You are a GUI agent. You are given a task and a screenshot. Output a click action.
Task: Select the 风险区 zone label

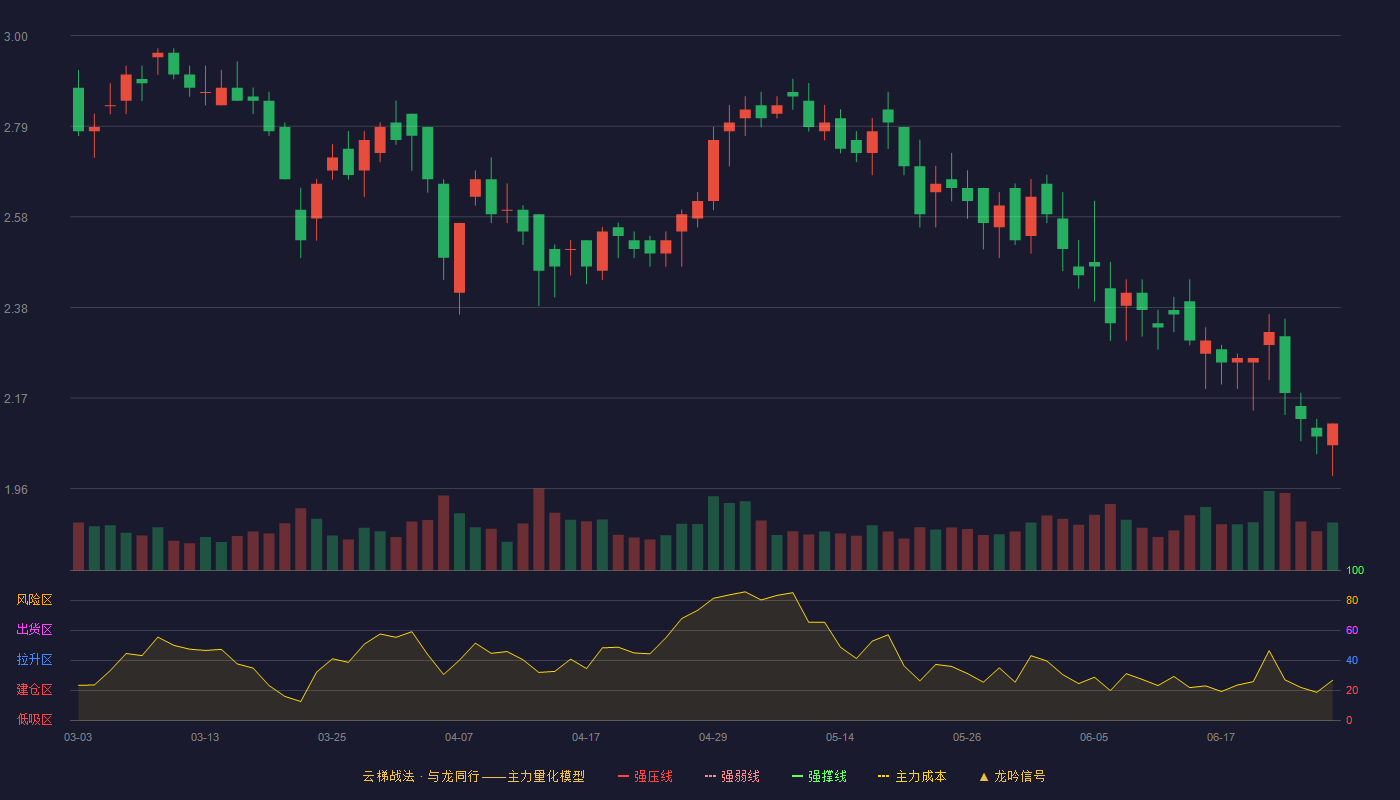[x=34, y=600]
